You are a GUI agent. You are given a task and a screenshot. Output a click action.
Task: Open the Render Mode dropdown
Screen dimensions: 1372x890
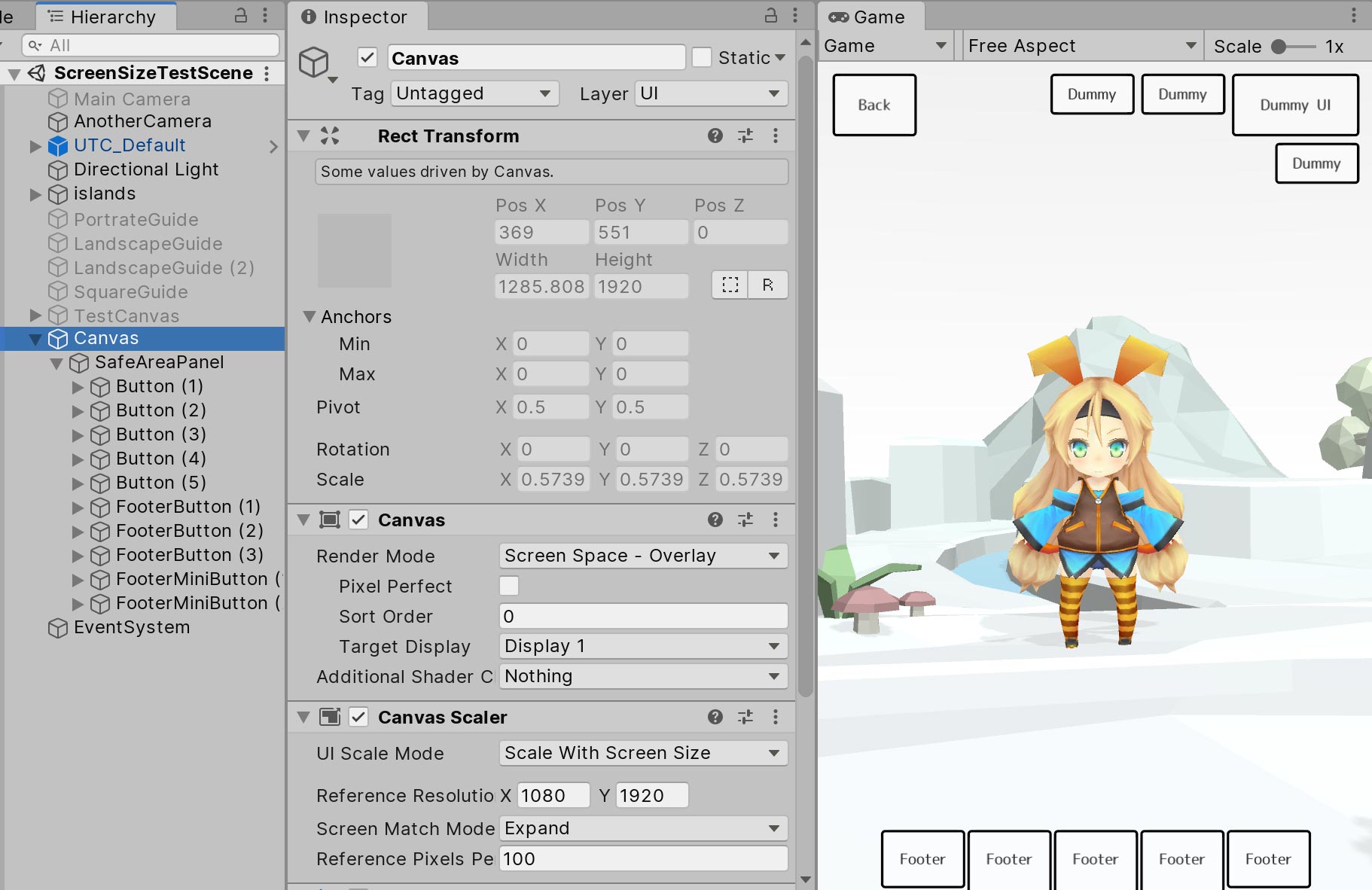coord(642,556)
